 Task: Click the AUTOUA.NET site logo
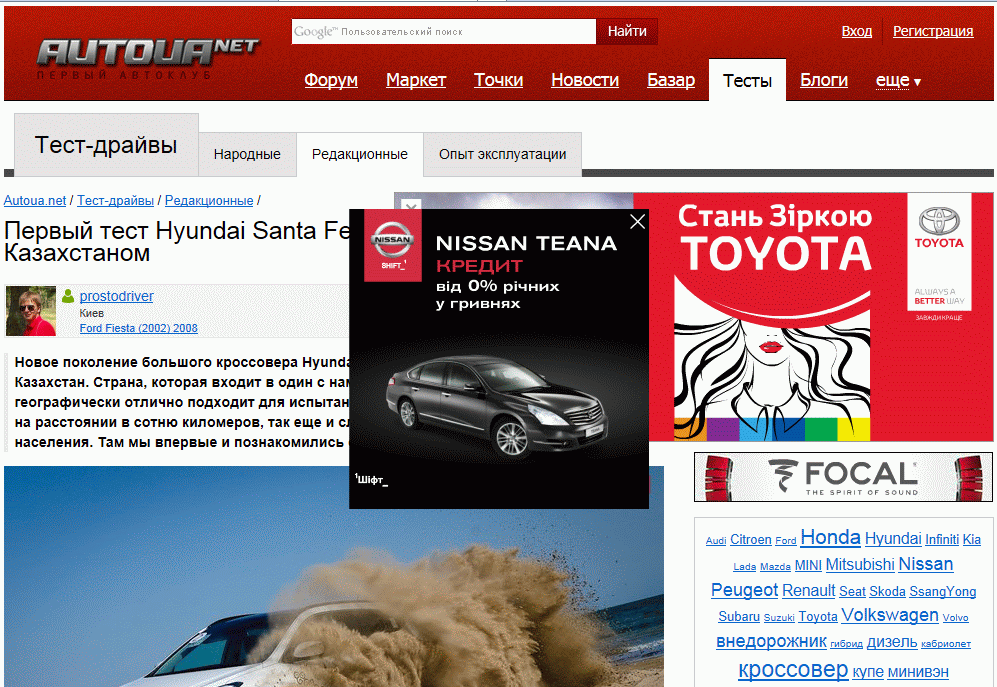tap(148, 59)
